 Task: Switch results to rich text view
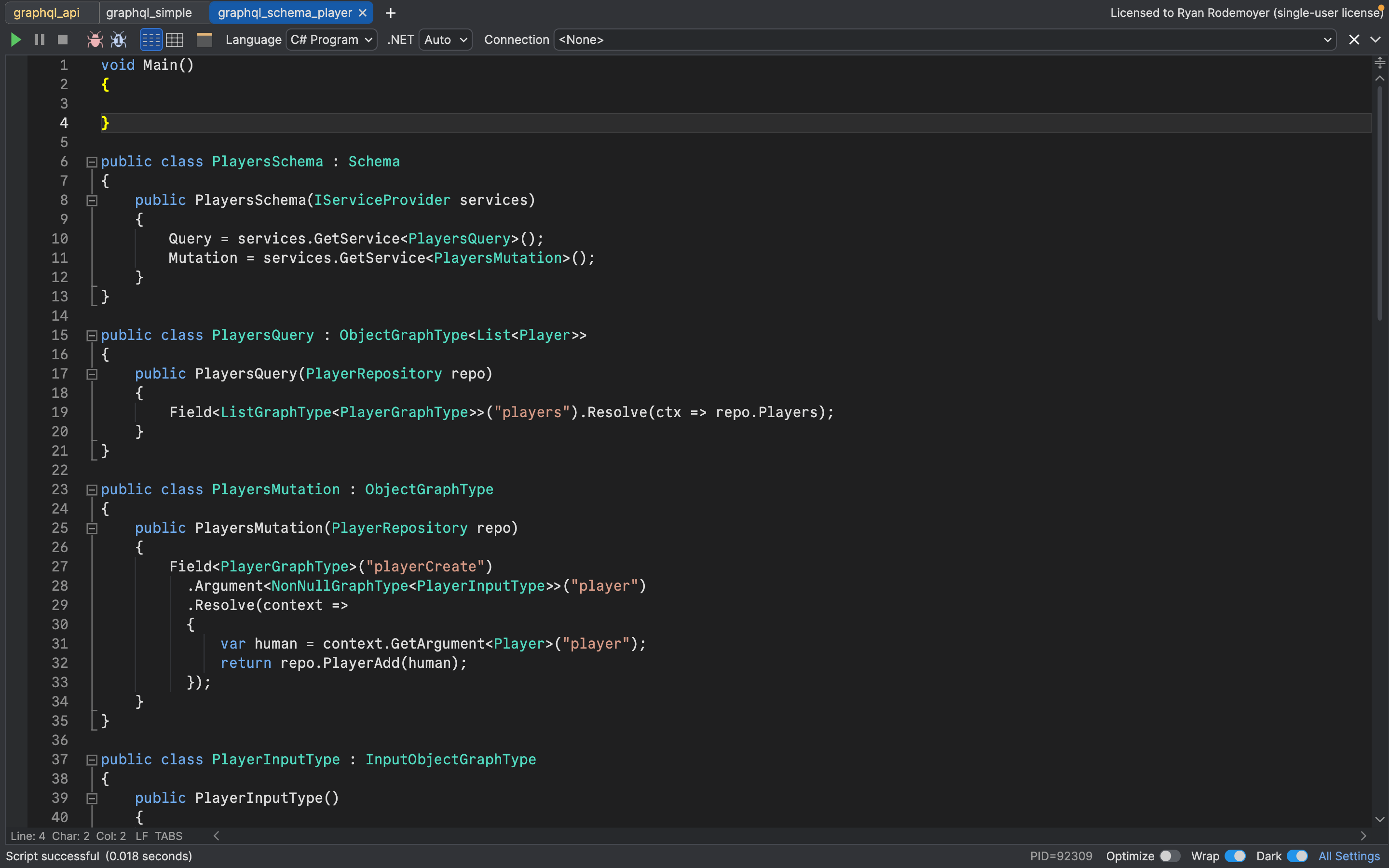150,40
